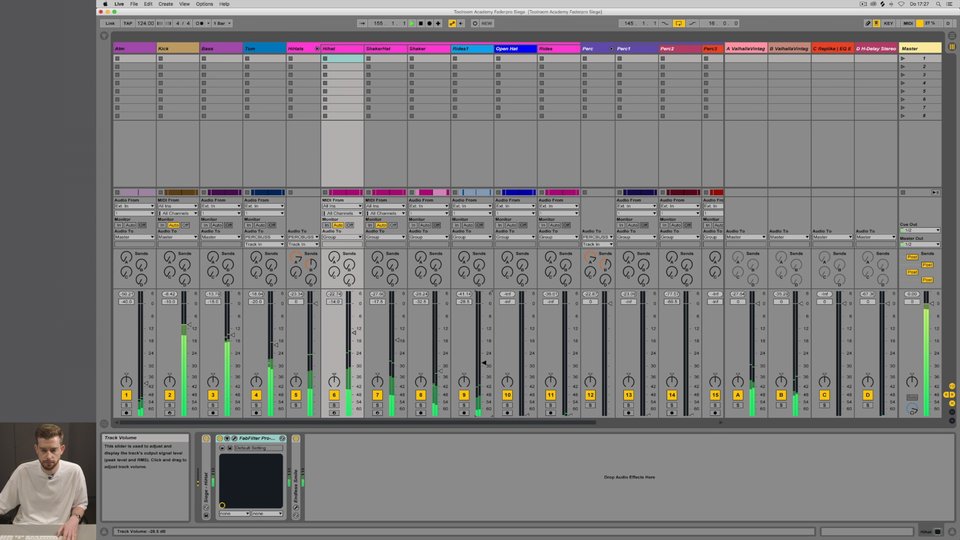Select the Kick track header
960x540 pixels.
coord(178,48)
